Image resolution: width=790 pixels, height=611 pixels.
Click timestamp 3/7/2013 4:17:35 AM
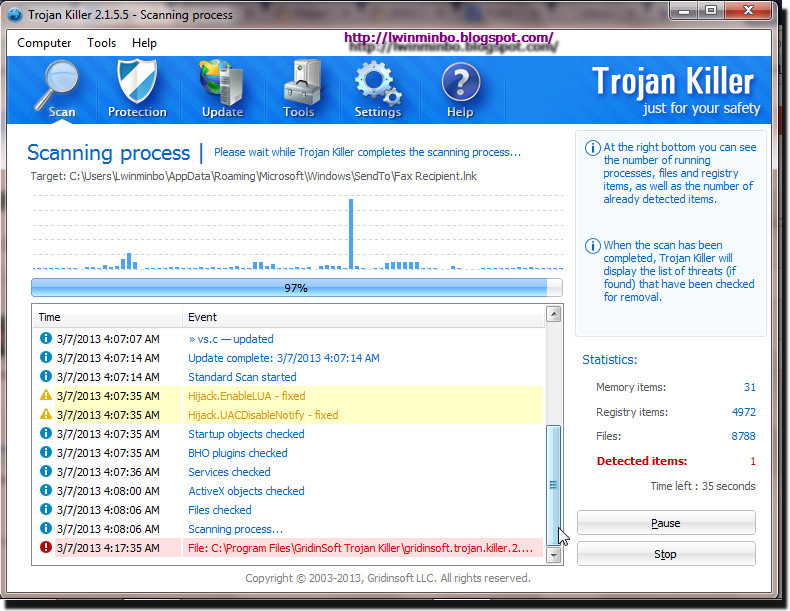[x=108, y=548]
